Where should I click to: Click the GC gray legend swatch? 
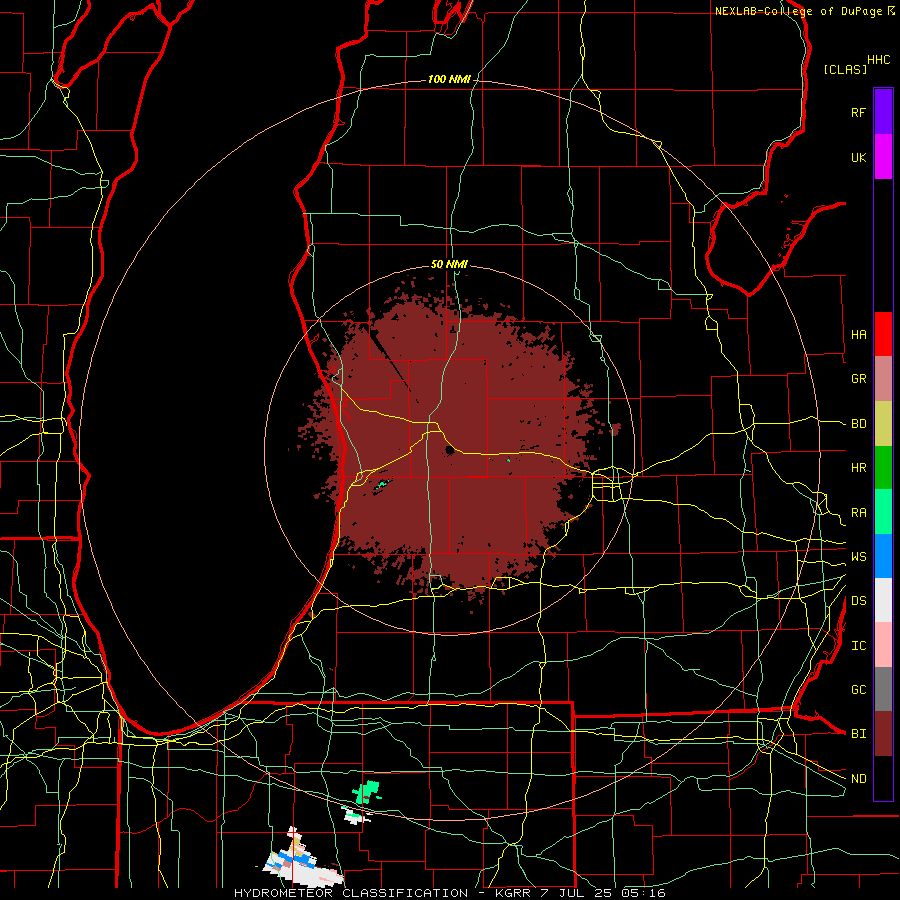883,689
